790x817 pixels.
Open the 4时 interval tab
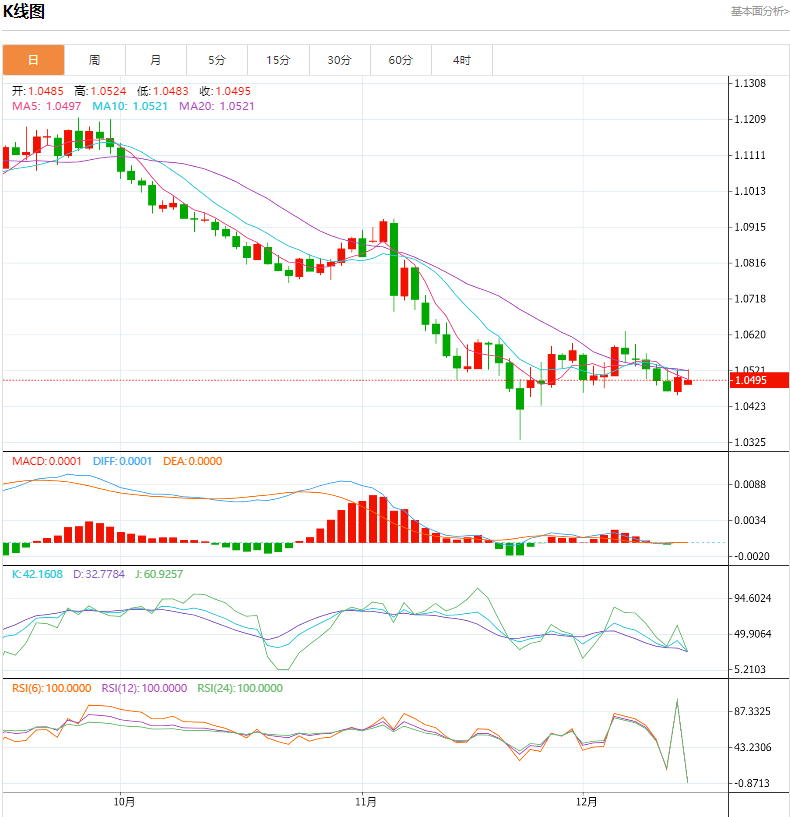[462, 60]
